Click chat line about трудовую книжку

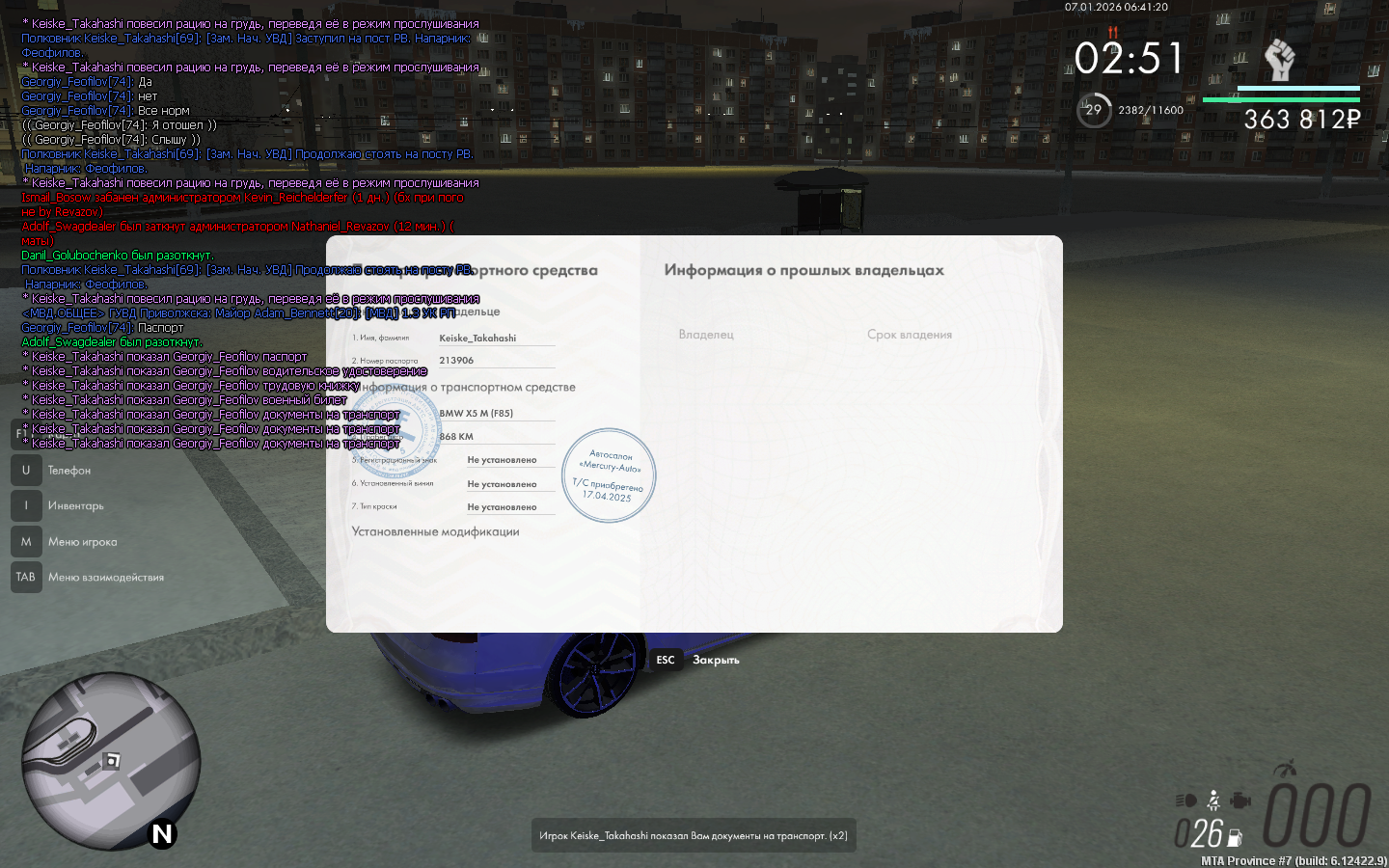click(190, 385)
